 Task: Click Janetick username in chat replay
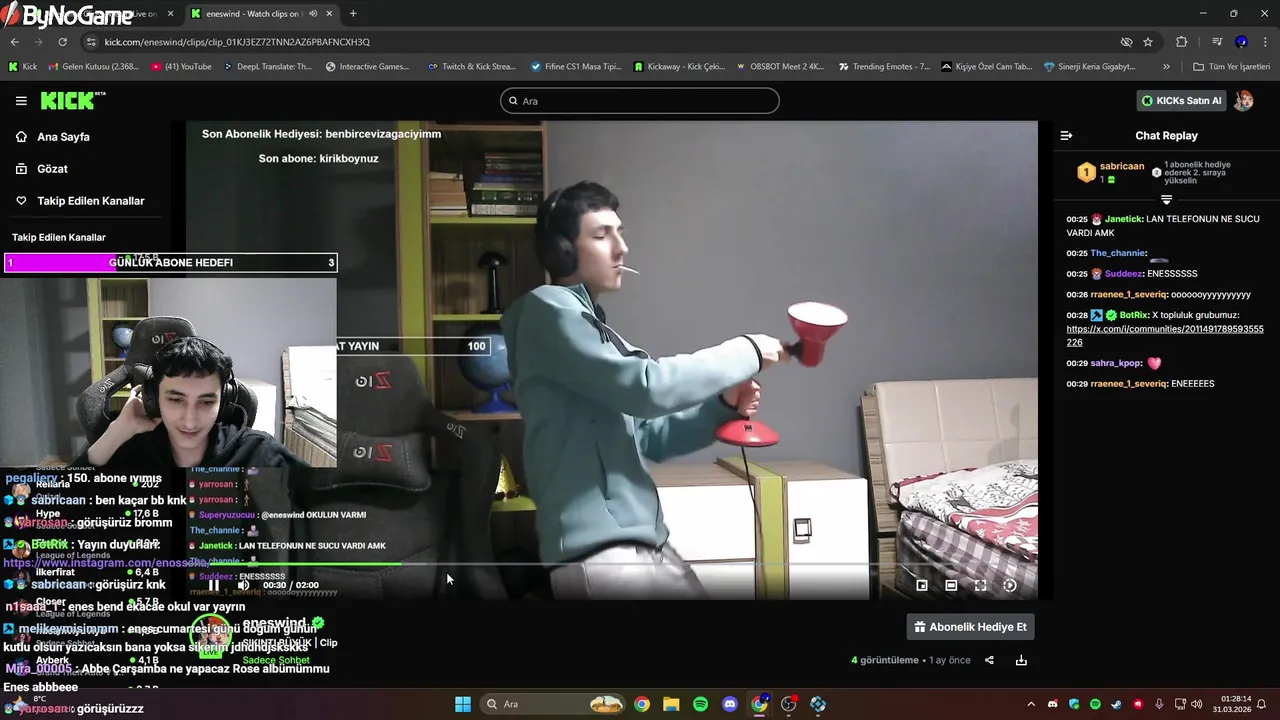(1123, 219)
